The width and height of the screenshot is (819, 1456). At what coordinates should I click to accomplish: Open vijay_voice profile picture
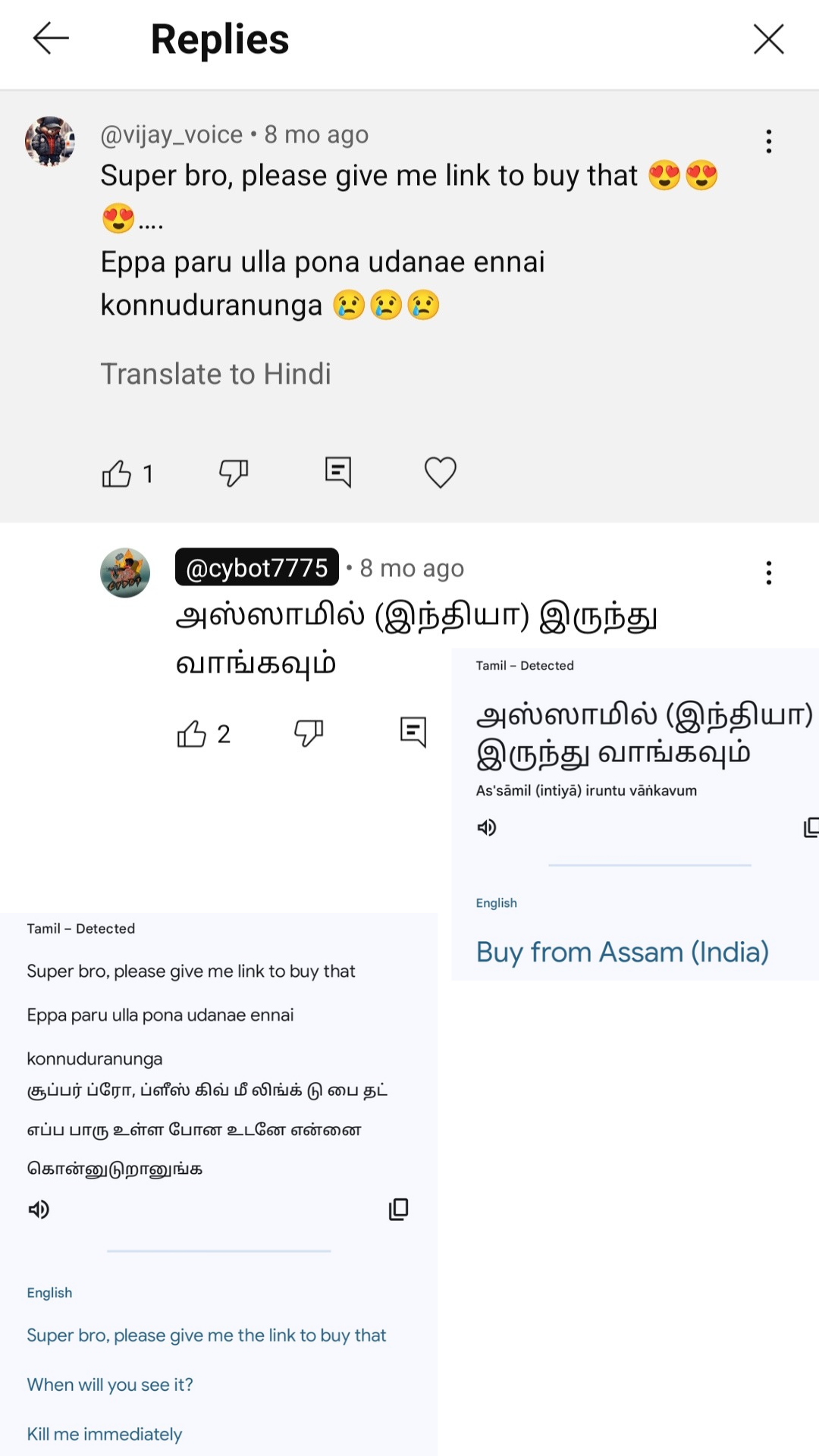50,141
